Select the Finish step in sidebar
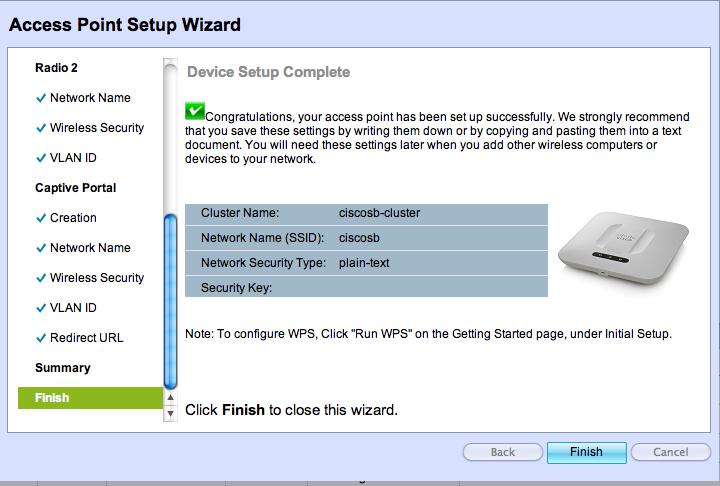The width and height of the screenshot is (720, 486). [90, 398]
